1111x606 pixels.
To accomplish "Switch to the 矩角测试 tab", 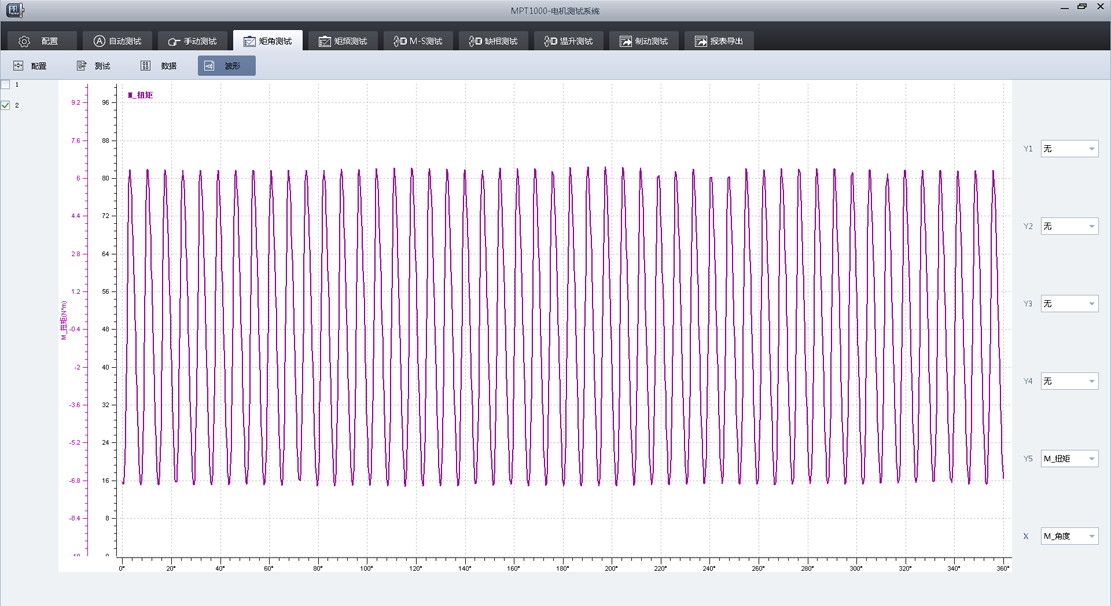I will click(x=268, y=40).
